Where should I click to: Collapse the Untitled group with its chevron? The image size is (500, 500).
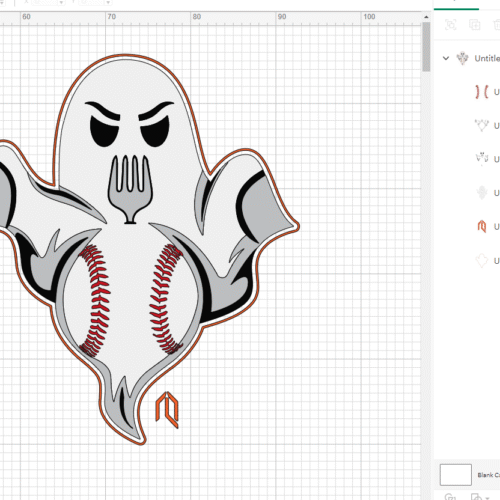click(446, 58)
